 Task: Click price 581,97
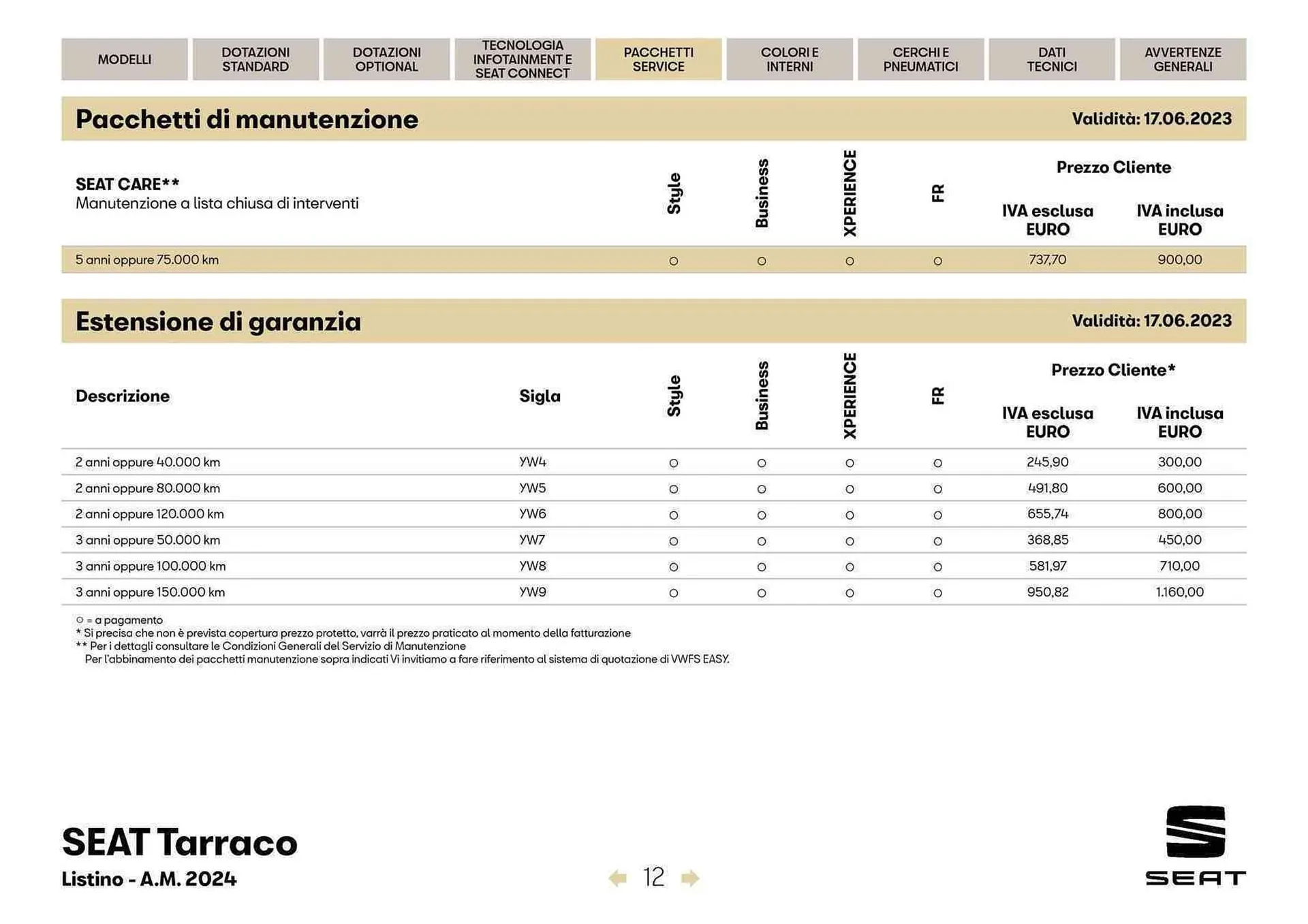point(1047,566)
